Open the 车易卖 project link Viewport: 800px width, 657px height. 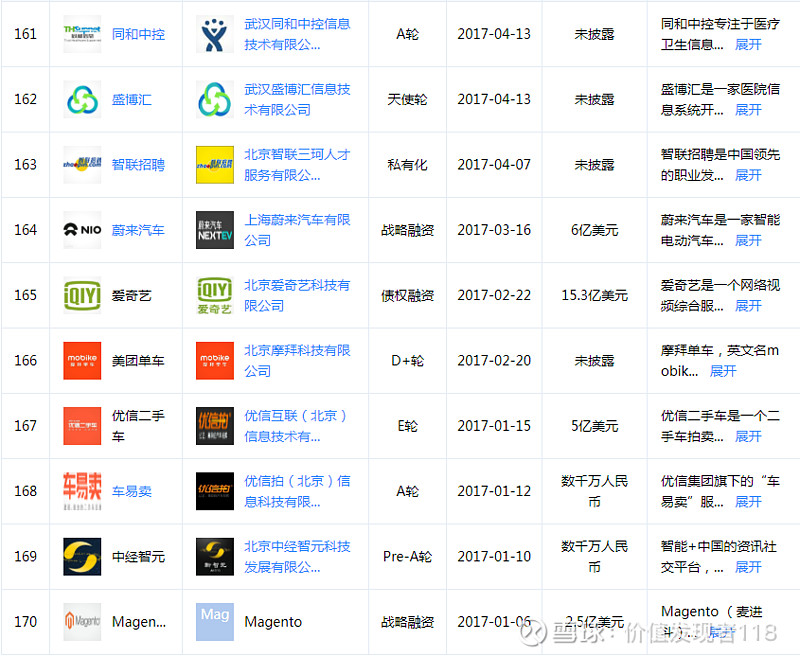coord(132,491)
